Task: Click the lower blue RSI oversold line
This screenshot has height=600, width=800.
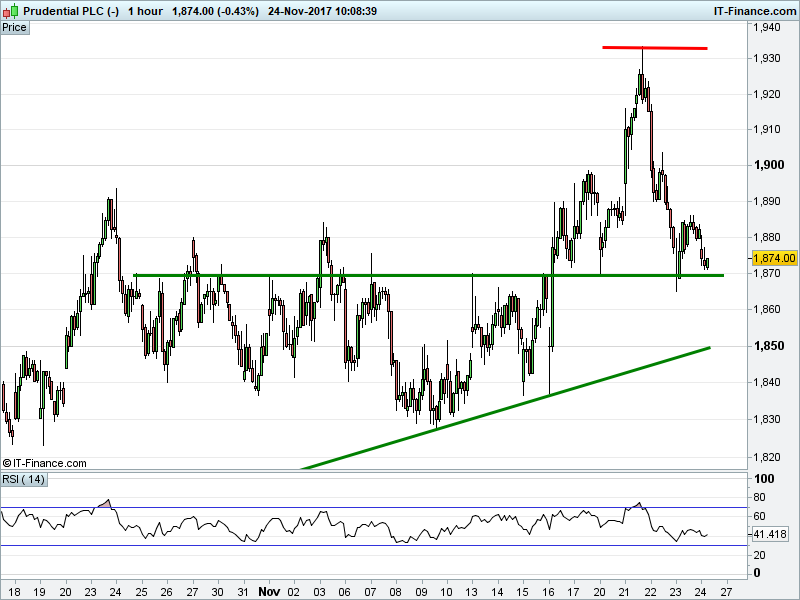Action: [374, 545]
